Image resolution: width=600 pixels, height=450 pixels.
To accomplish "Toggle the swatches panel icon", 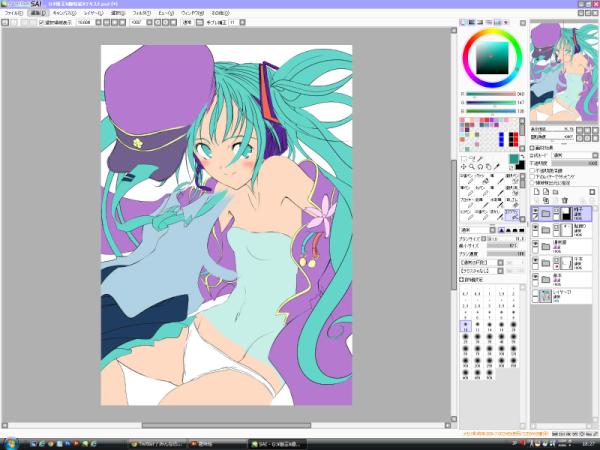I will click(x=497, y=23).
